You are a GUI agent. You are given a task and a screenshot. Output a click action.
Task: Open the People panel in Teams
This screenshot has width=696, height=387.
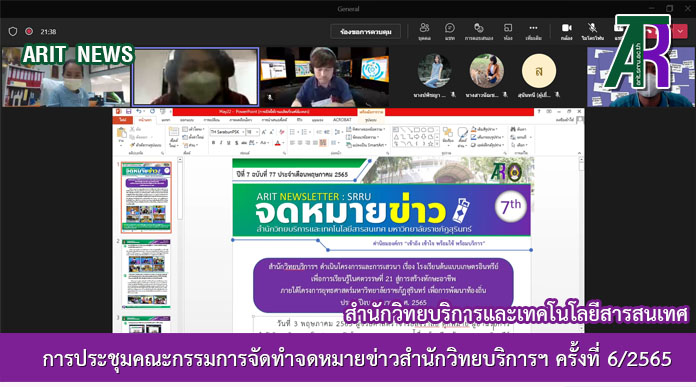coord(424,32)
